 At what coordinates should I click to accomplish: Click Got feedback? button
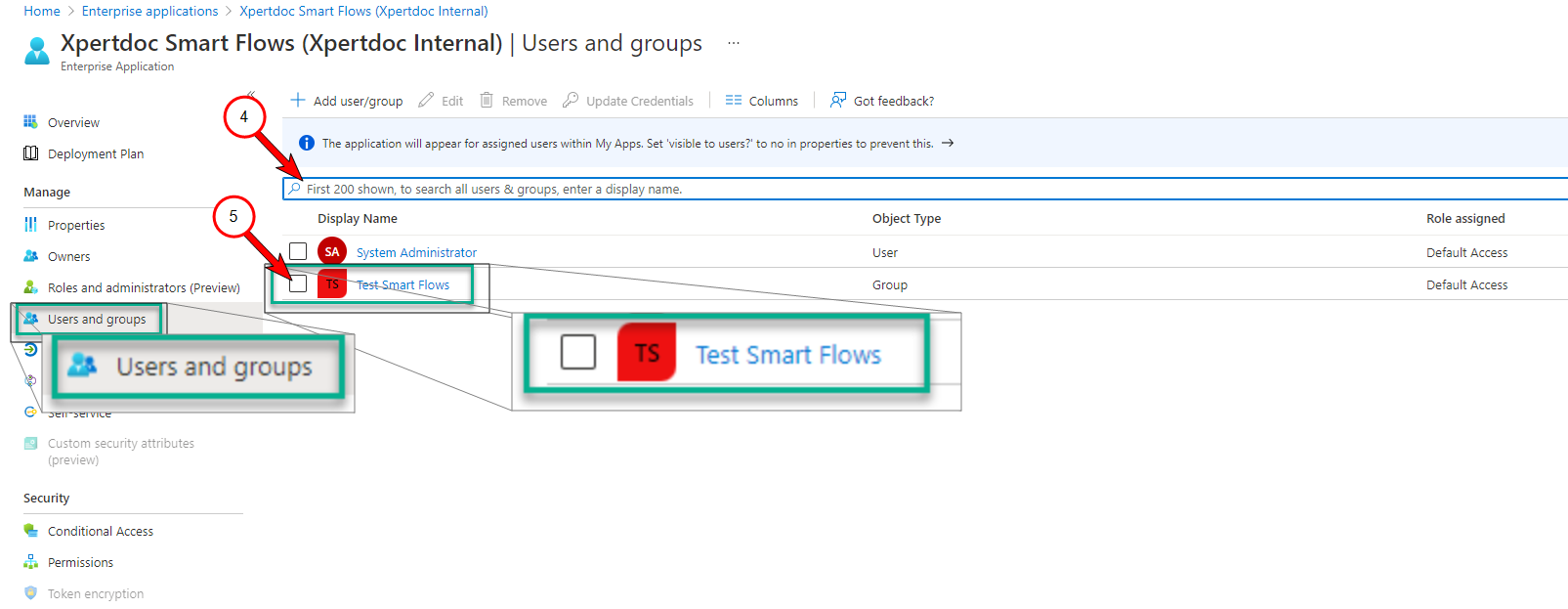tap(882, 101)
